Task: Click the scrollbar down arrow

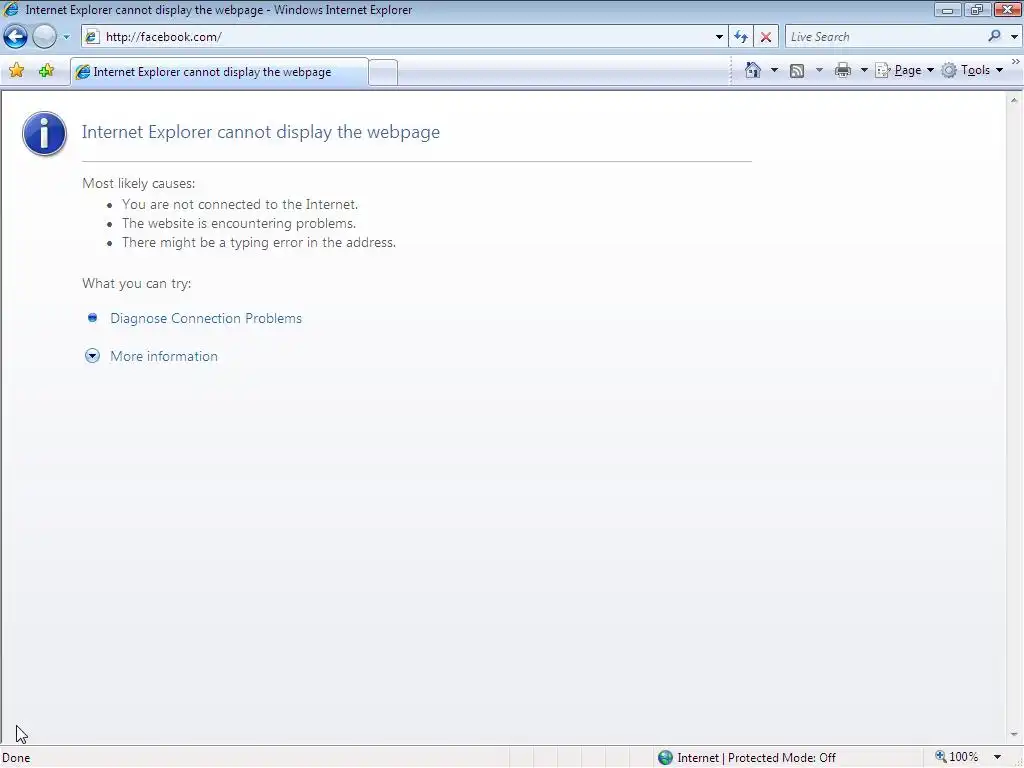Action: pos(1014,735)
